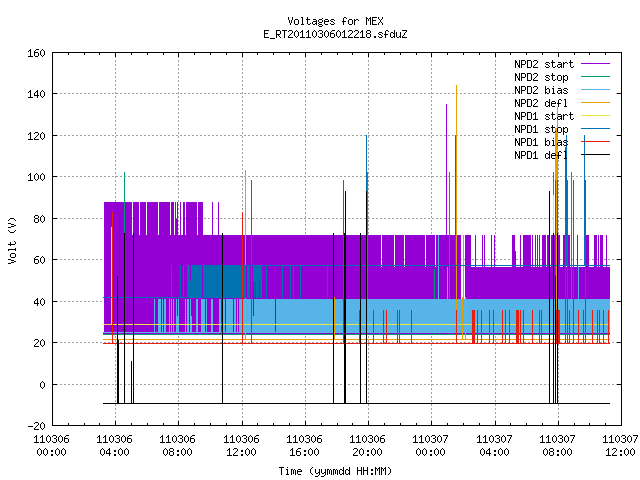Image resolution: width=640 pixels, height=480 pixels.
Task: Click the y-axis tick value -20
Action: tap(36, 426)
